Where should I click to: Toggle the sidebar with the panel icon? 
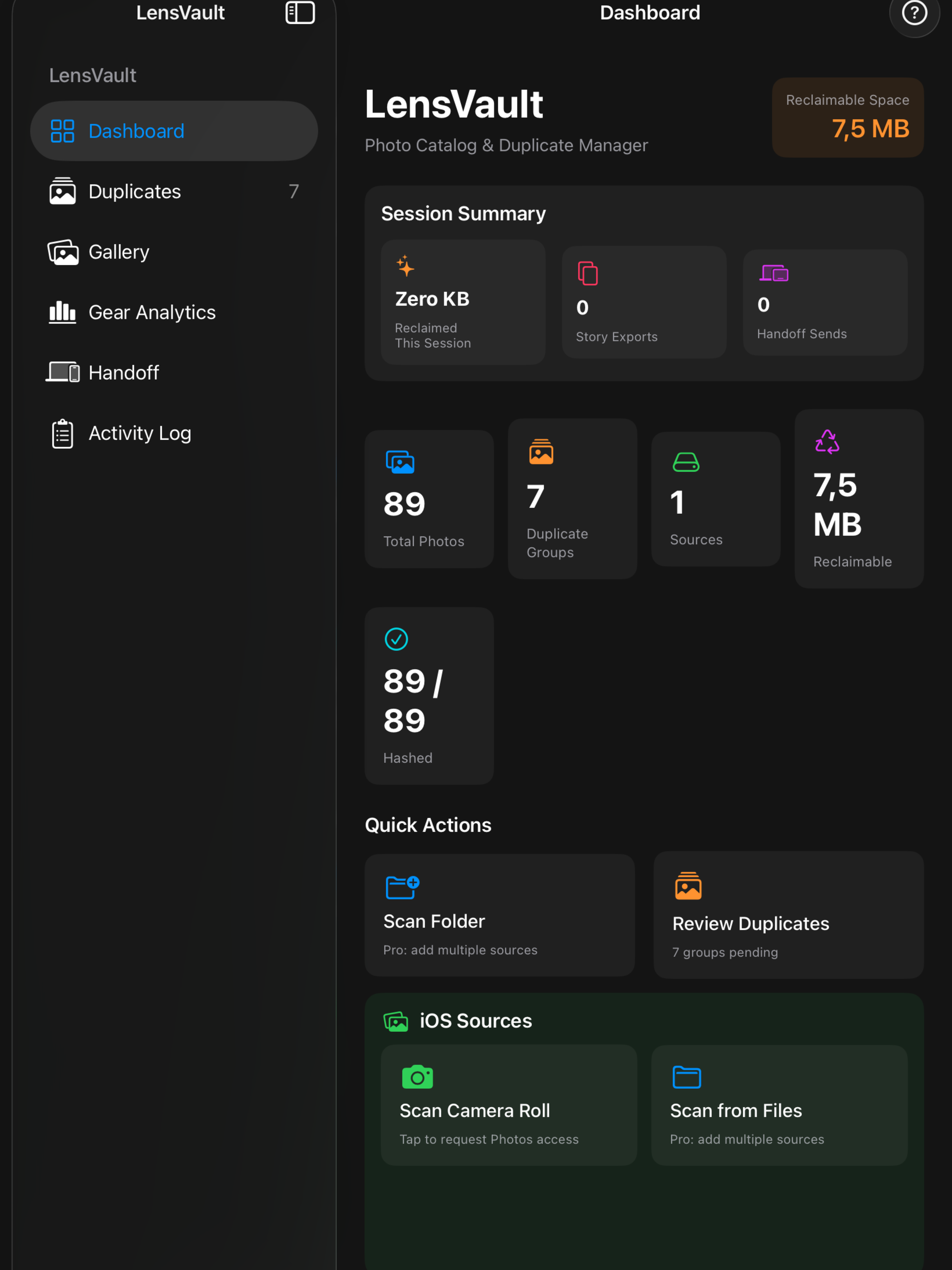(300, 12)
